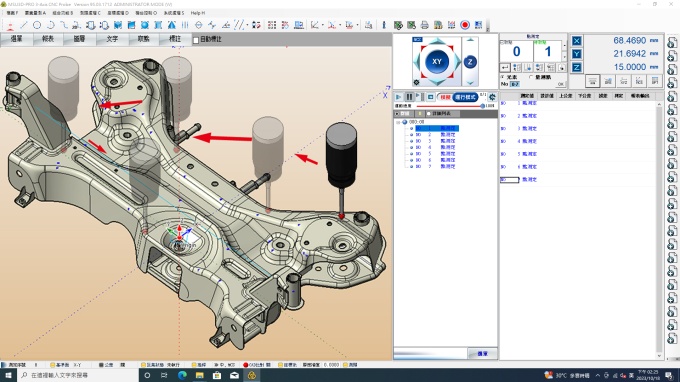Viewport: 680px width, 382px height.
Task: Click the point measurement tool icon
Action: [10, 25]
